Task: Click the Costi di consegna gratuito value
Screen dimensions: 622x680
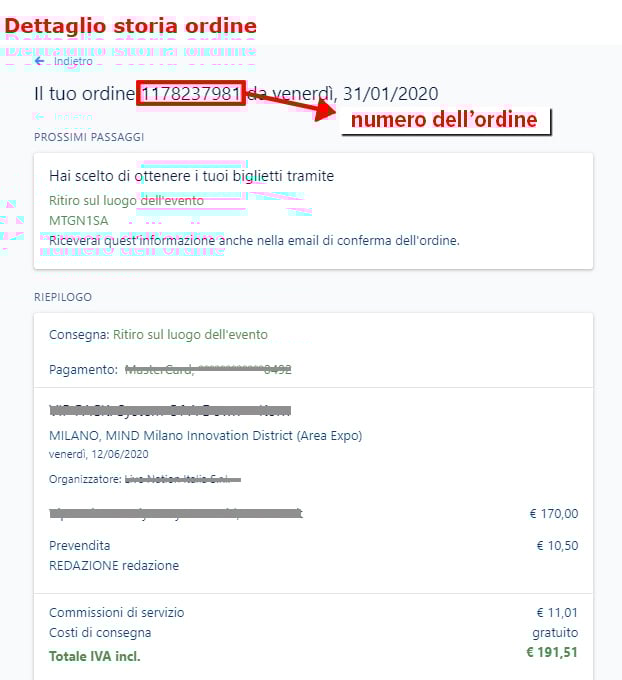Action: 555,633
